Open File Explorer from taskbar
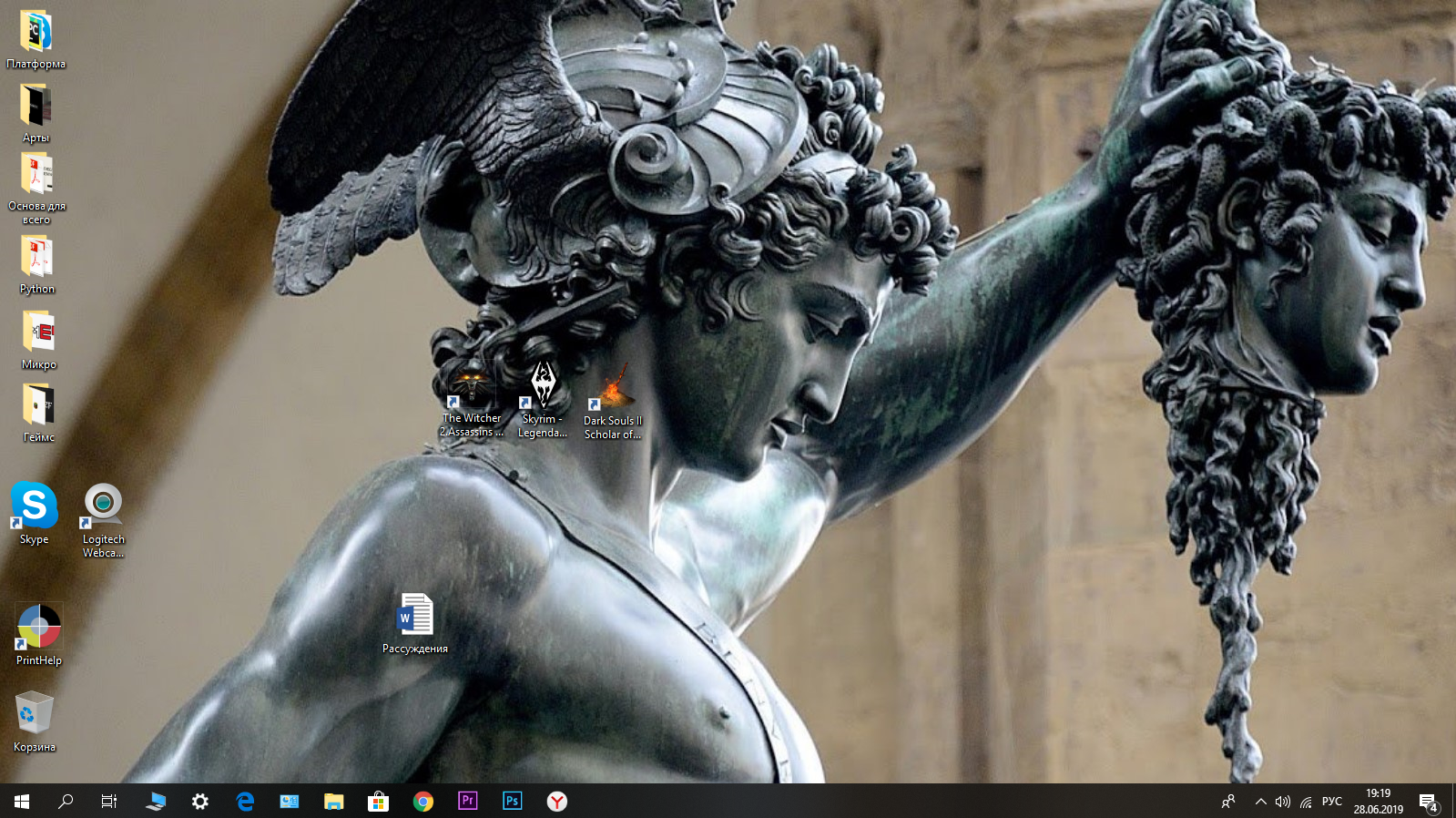The image size is (1456, 818). (x=334, y=802)
